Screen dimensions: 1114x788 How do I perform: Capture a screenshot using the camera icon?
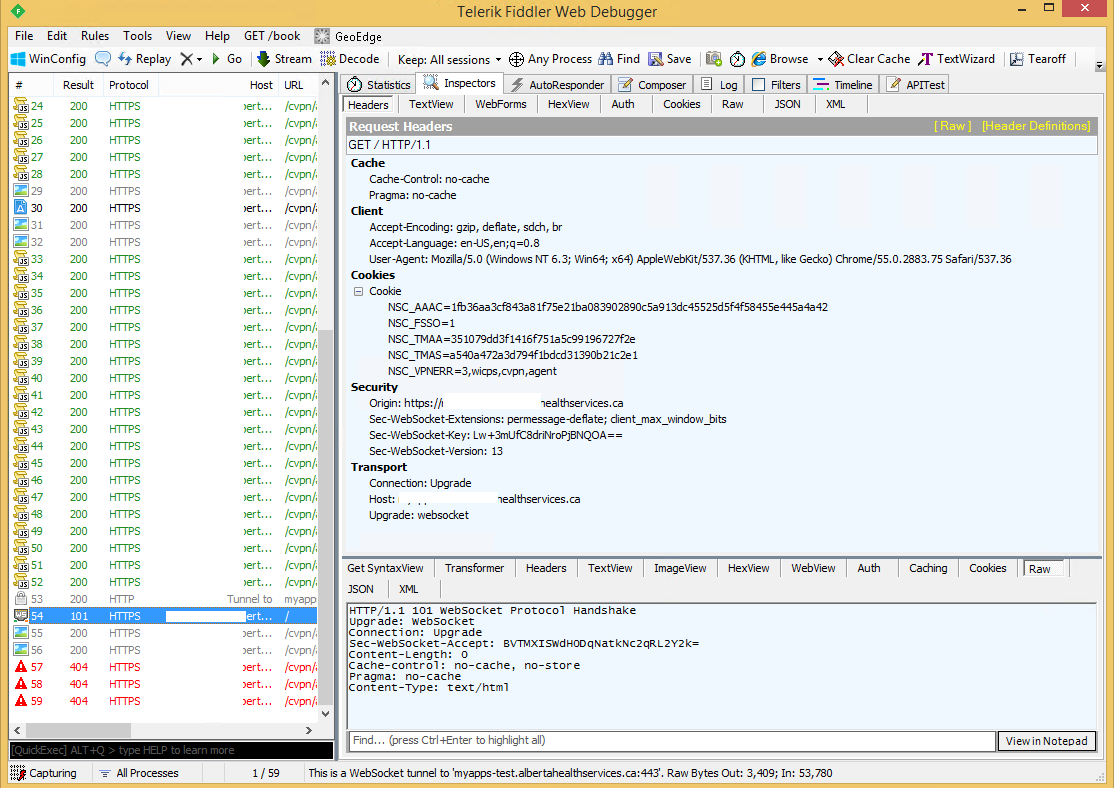click(714, 59)
